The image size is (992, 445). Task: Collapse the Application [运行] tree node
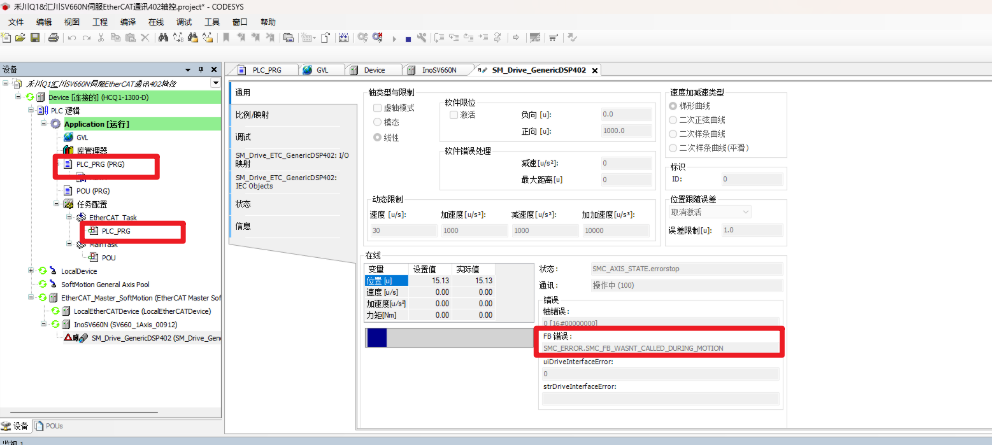tap(42, 124)
